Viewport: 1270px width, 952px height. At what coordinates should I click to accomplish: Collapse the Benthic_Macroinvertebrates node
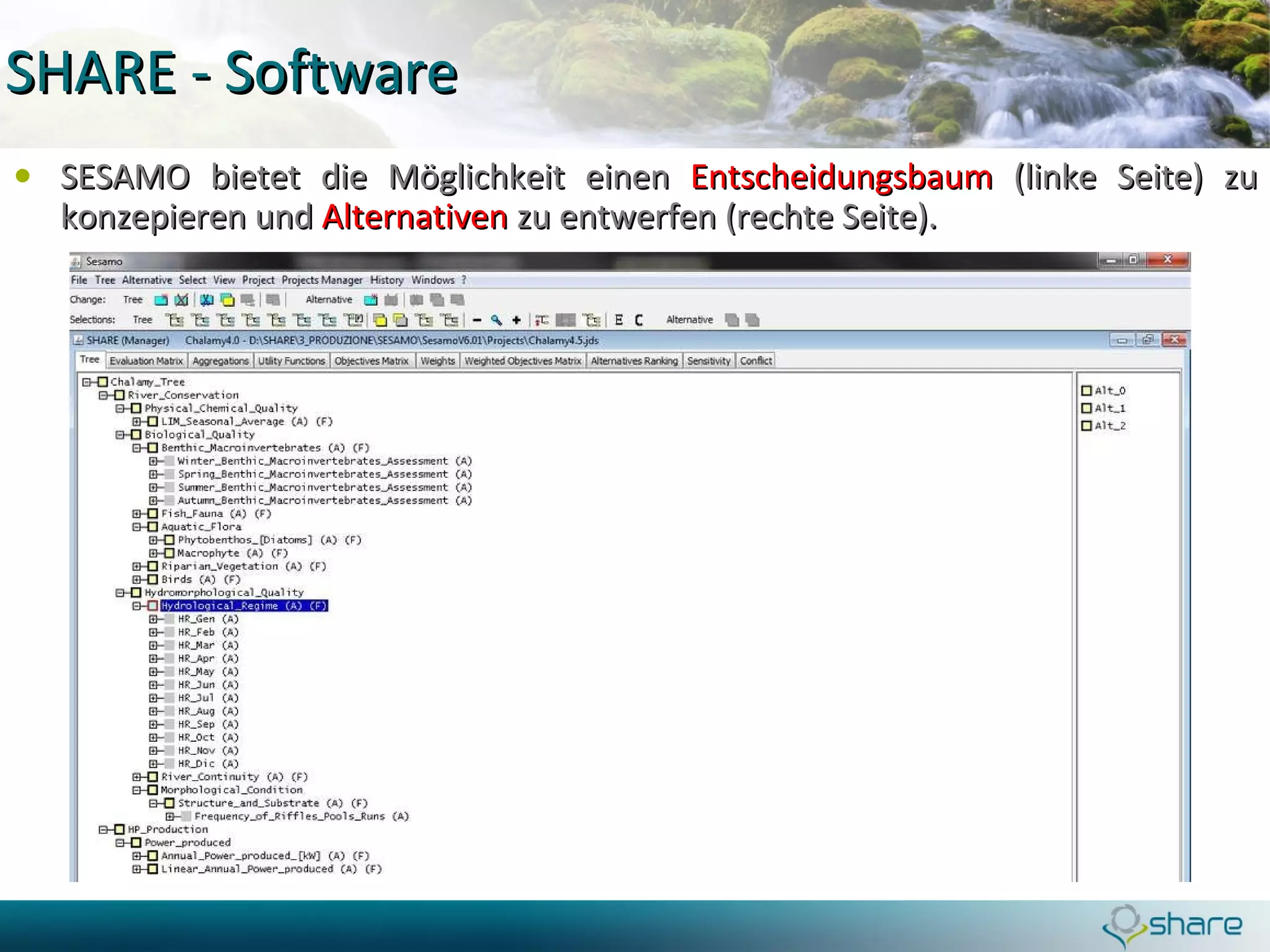[136, 448]
